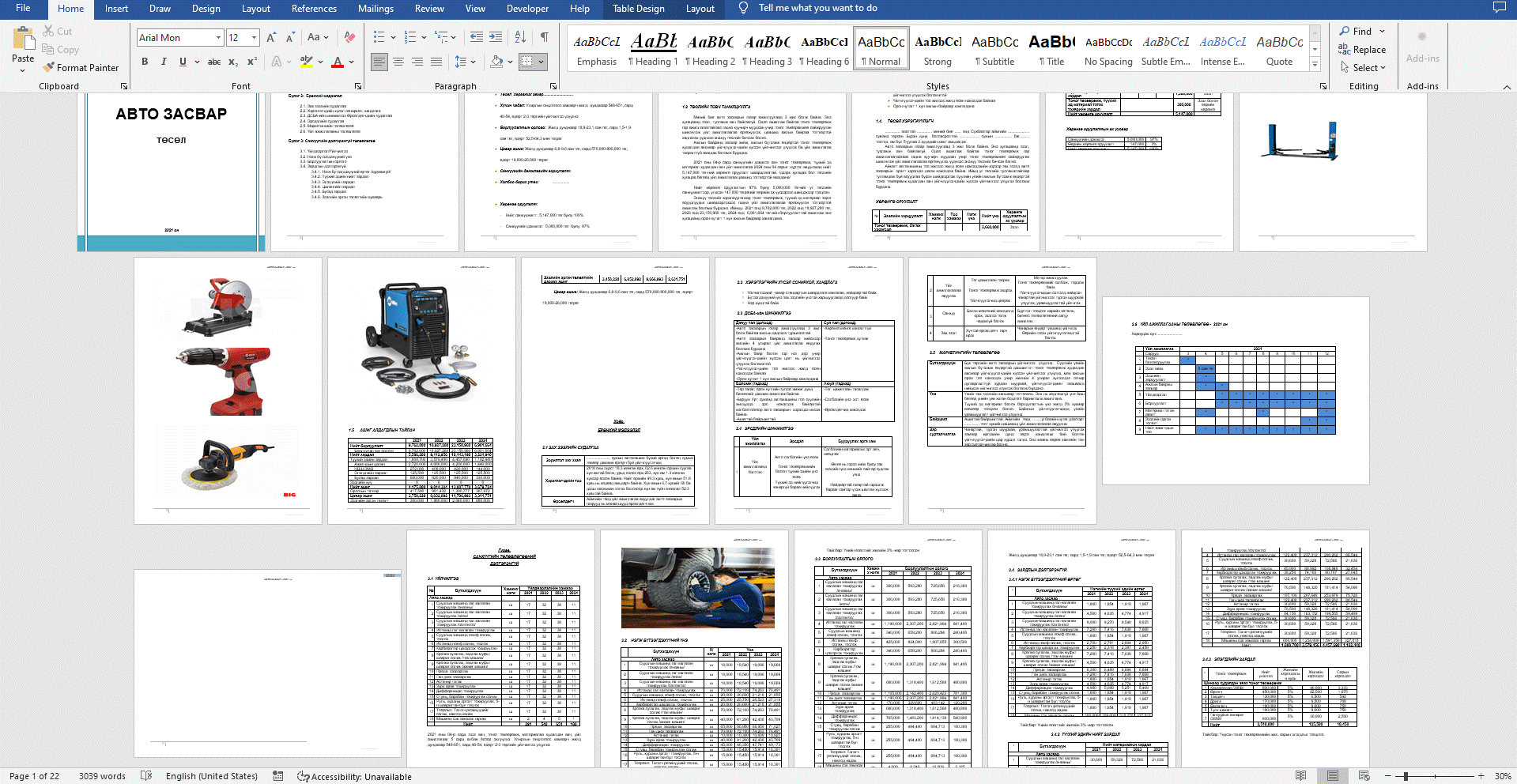Sort selected text alphabetically
Screen dimensions: 1517x784
pyautogui.click(x=520, y=37)
